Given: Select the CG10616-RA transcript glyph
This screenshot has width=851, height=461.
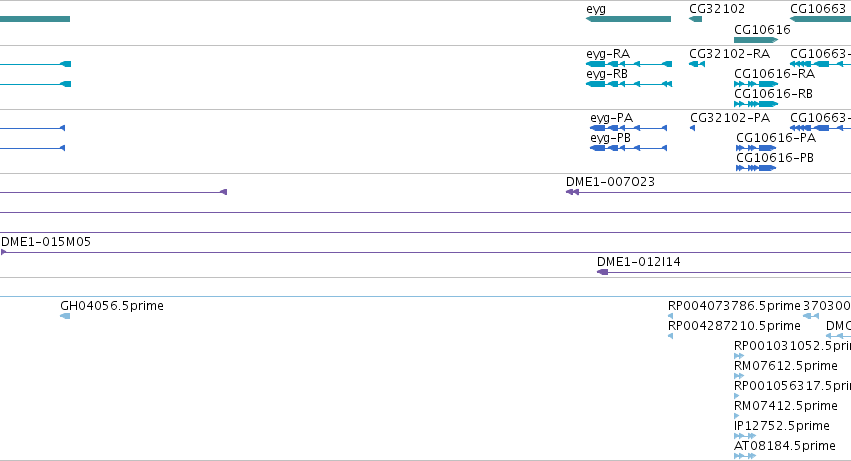Looking at the screenshot, I should (x=756, y=84).
